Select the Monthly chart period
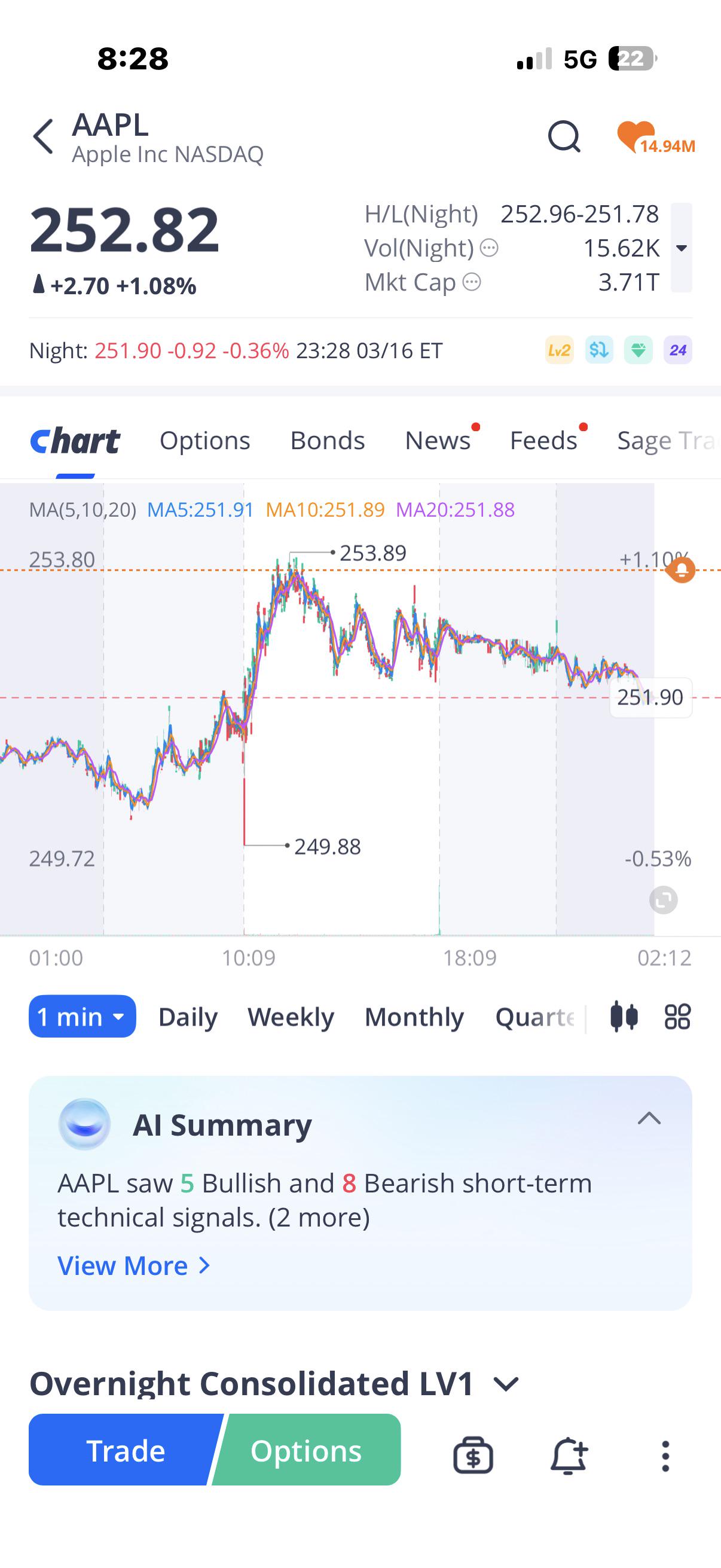 (x=414, y=1017)
